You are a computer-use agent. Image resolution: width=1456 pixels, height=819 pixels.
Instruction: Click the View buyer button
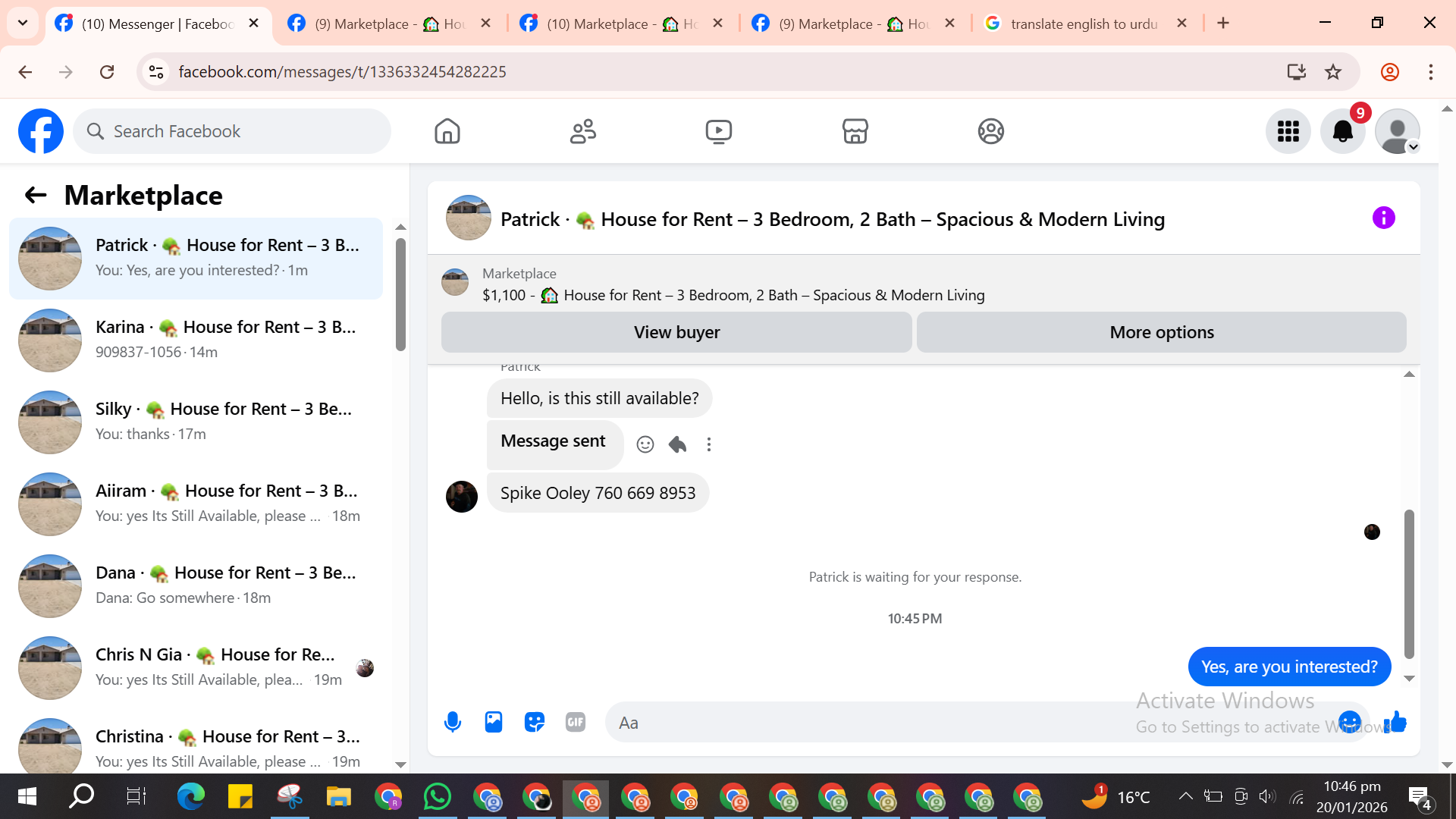(676, 332)
